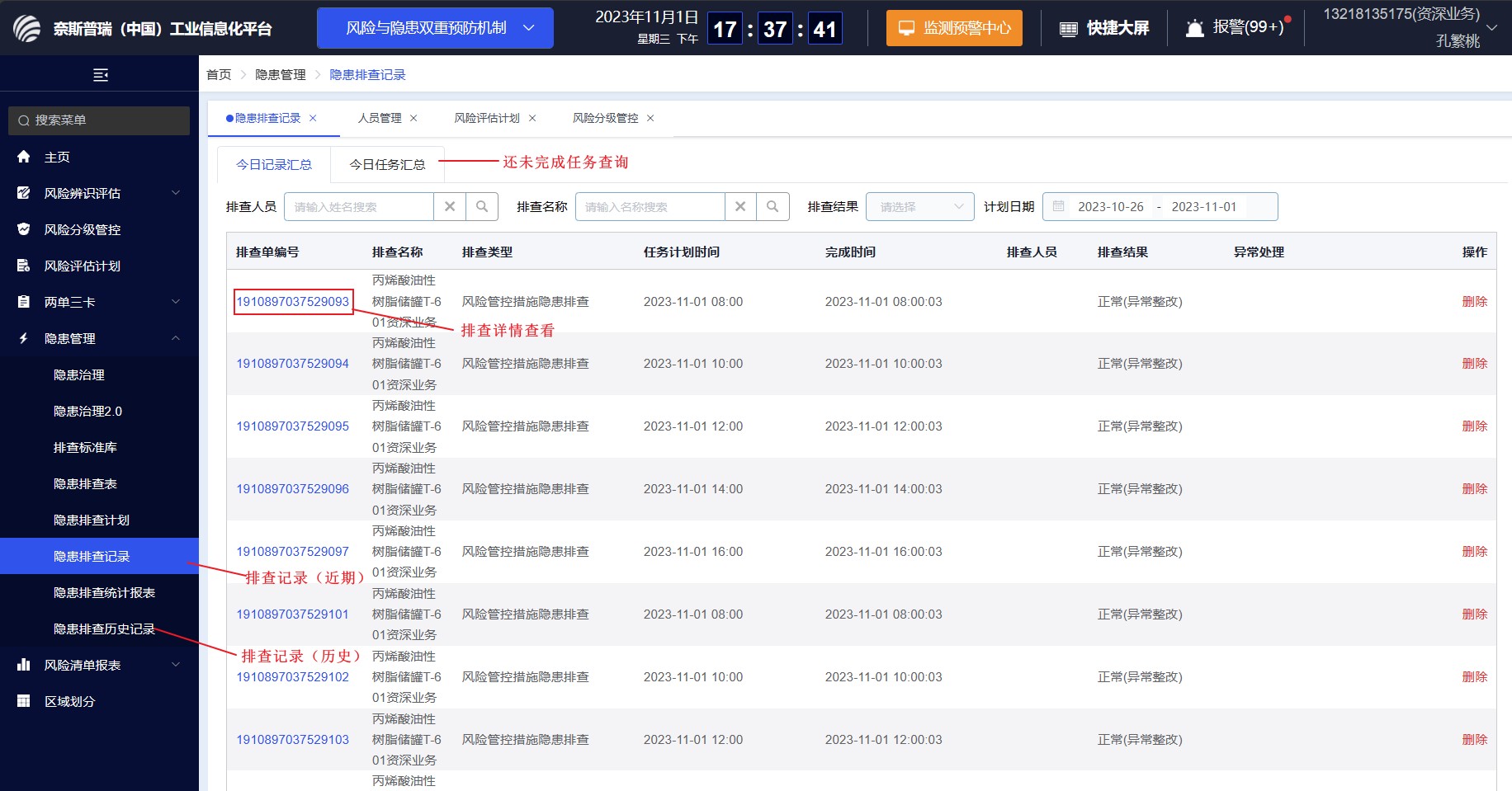This screenshot has width=1512, height=791.
Task: Switch to the 人员管理 page tab
Action: [x=380, y=118]
